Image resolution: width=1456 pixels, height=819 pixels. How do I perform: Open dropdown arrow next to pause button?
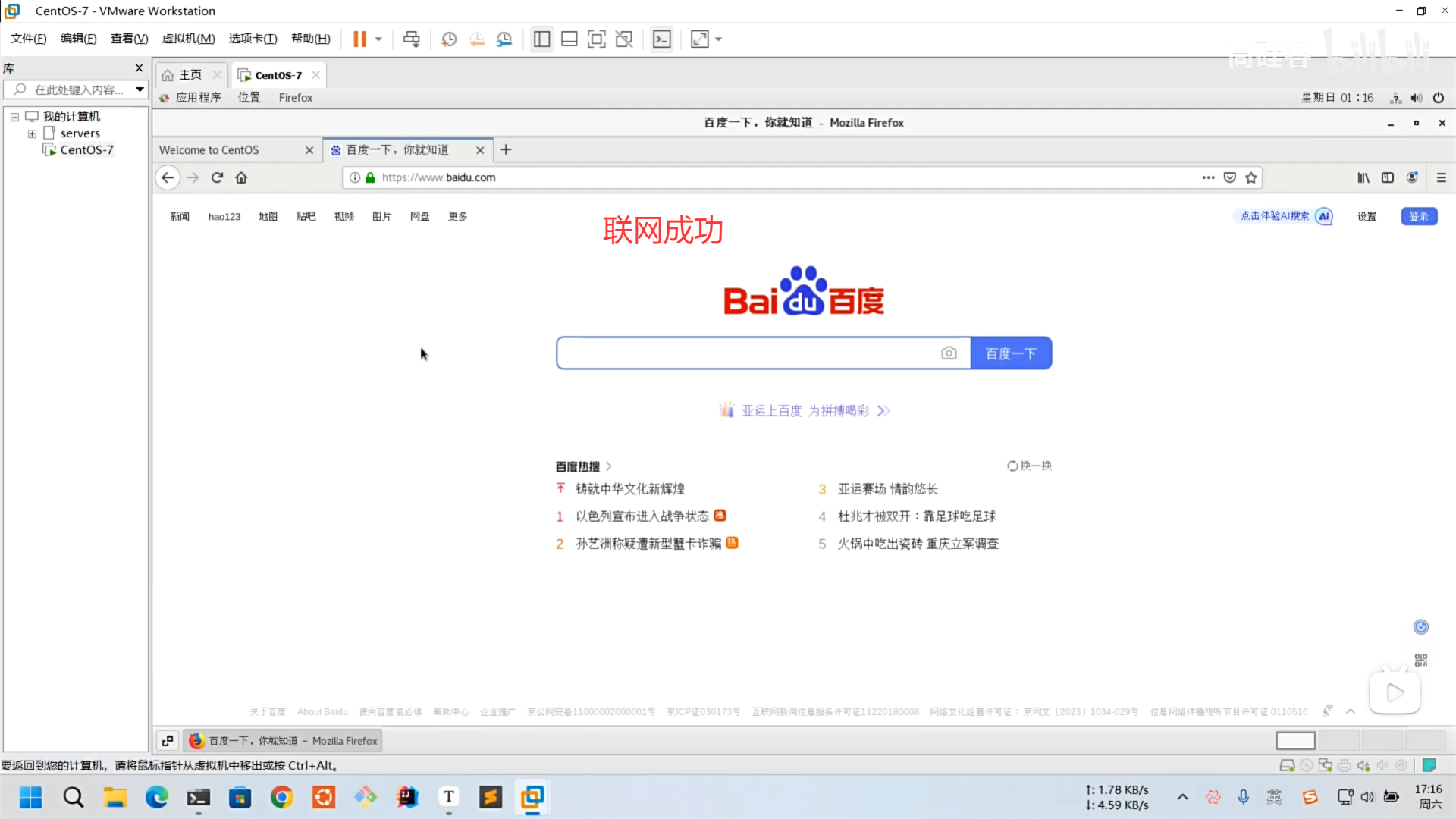[378, 39]
